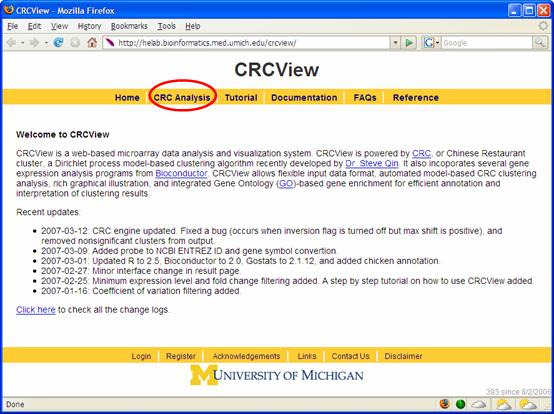Click the browser Back arrow button
Image resolution: width=554 pixels, height=414 pixels.
(11, 43)
